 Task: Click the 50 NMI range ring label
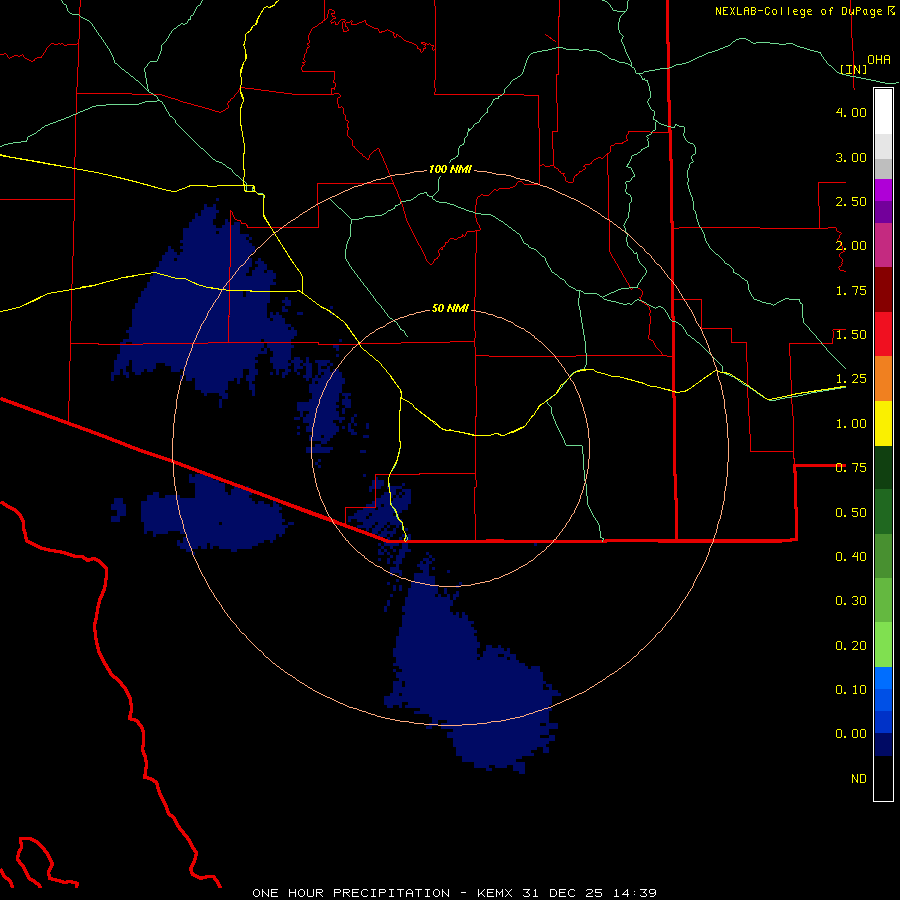[x=450, y=308]
